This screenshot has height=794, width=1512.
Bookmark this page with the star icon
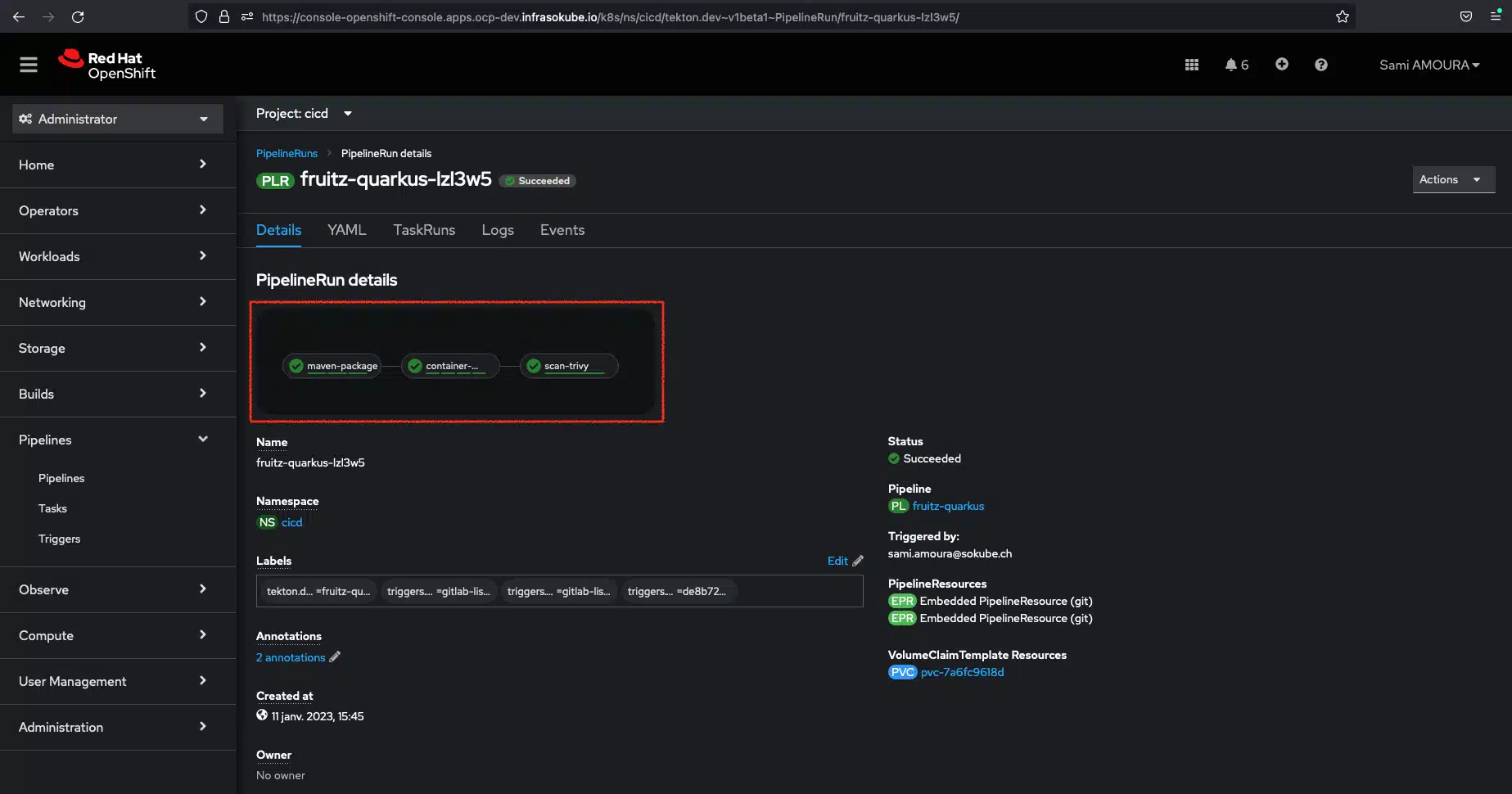1343,16
